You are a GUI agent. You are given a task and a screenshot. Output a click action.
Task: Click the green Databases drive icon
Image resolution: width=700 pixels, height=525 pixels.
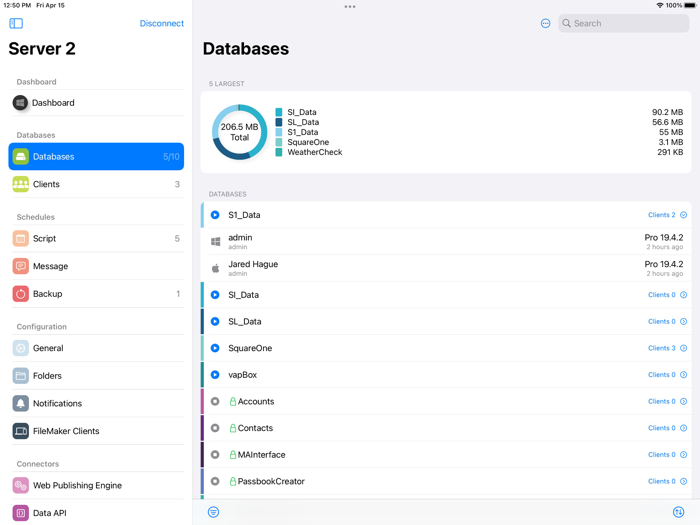click(x=21, y=156)
